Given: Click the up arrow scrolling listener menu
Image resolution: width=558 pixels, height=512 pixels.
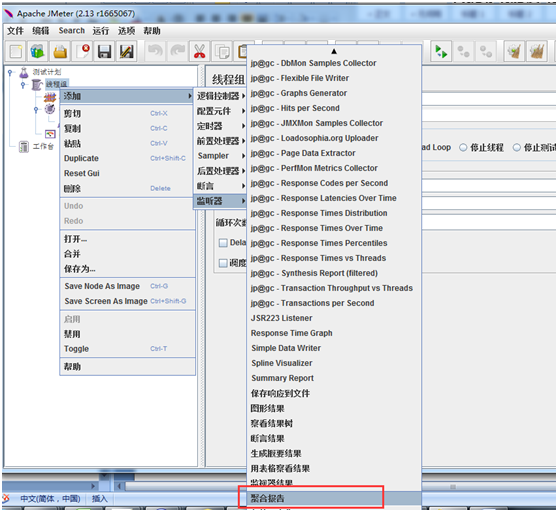Looking at the screenshot, I should coord(334,52).
